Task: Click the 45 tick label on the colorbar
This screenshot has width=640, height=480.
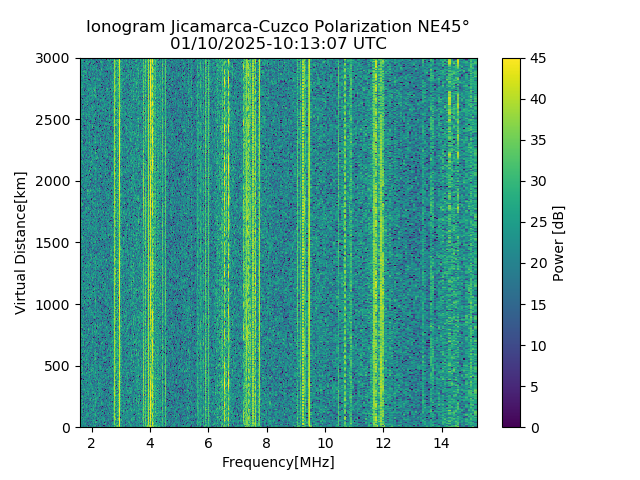Action: click(538, 58)
